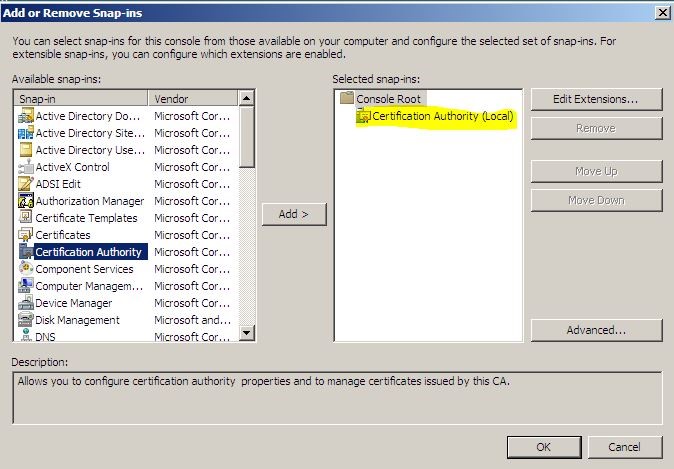Click scroll up arrow of snap-in list
This screenshot has height=469, width=674.
(246, 98)
